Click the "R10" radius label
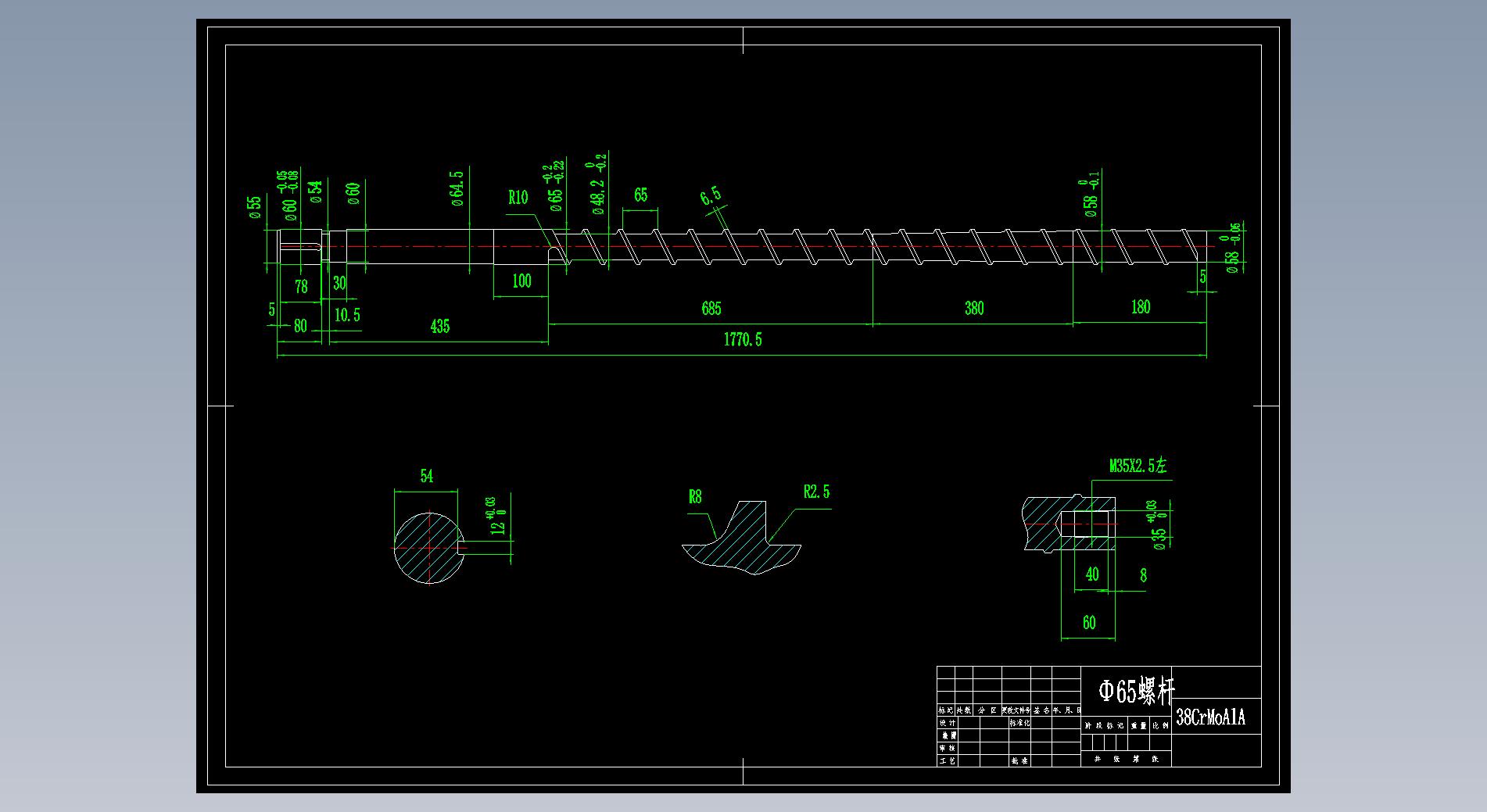 click(x=518, y=197)
